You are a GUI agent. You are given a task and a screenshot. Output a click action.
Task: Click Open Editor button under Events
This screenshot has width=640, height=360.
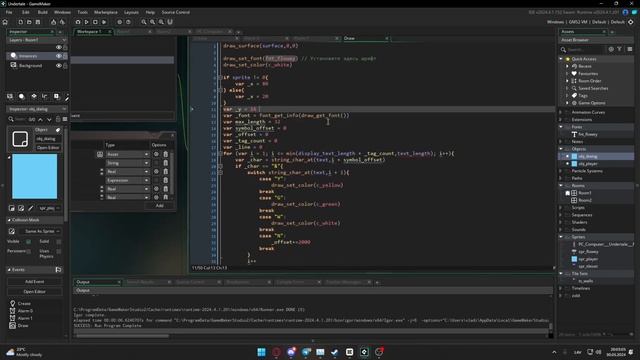point(35,292)
